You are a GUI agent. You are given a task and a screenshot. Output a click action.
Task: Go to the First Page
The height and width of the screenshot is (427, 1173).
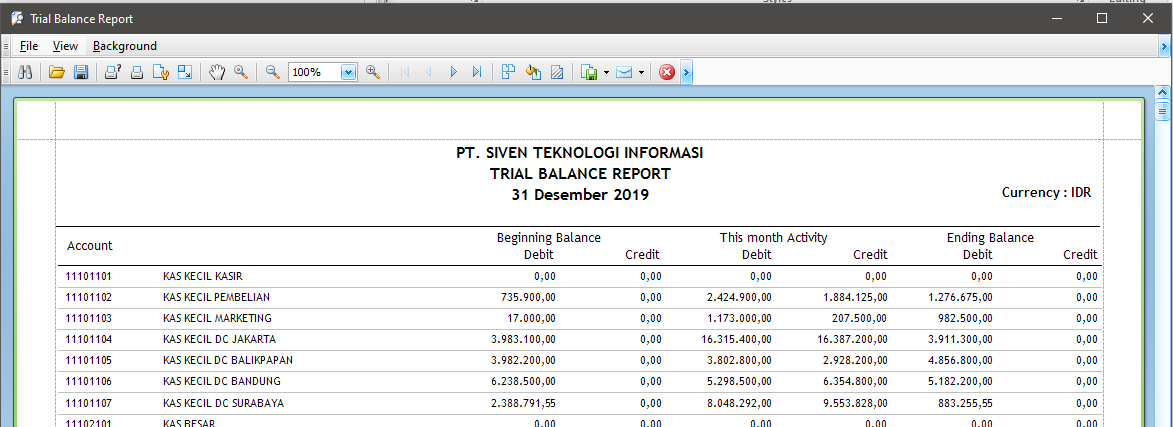[405, 72]
